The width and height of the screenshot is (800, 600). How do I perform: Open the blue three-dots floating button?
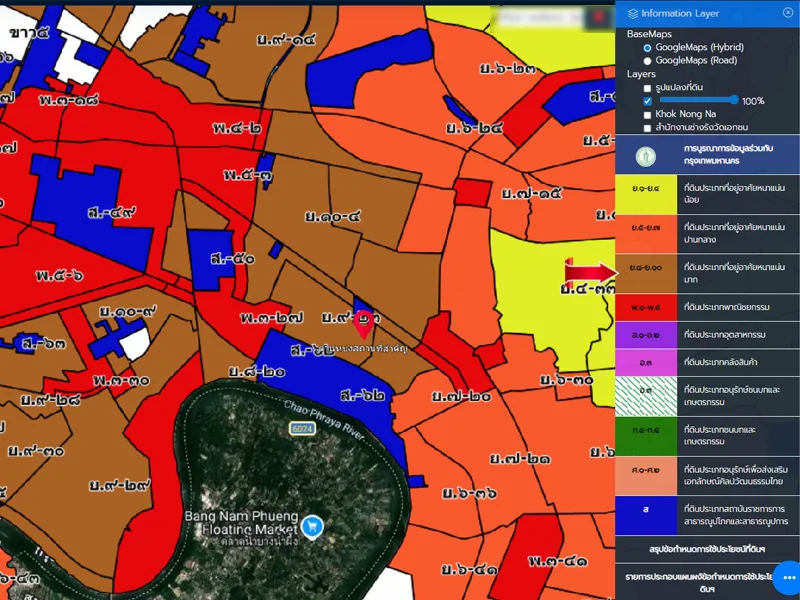[786, 578]
